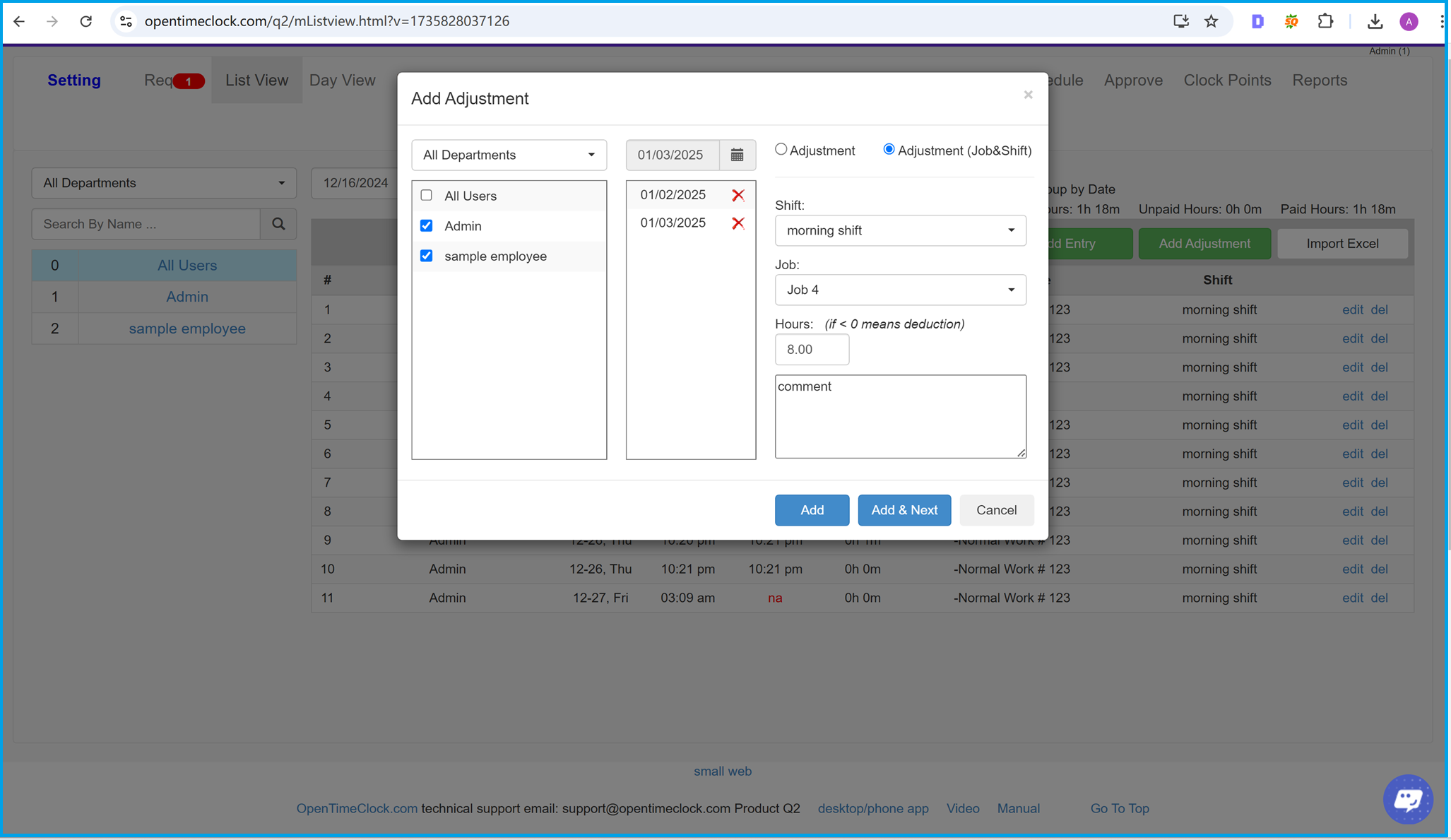The width and height of the screenshot is (1451, 840).
Task: Switch to the Day View tab
Action: click(342, 80)
